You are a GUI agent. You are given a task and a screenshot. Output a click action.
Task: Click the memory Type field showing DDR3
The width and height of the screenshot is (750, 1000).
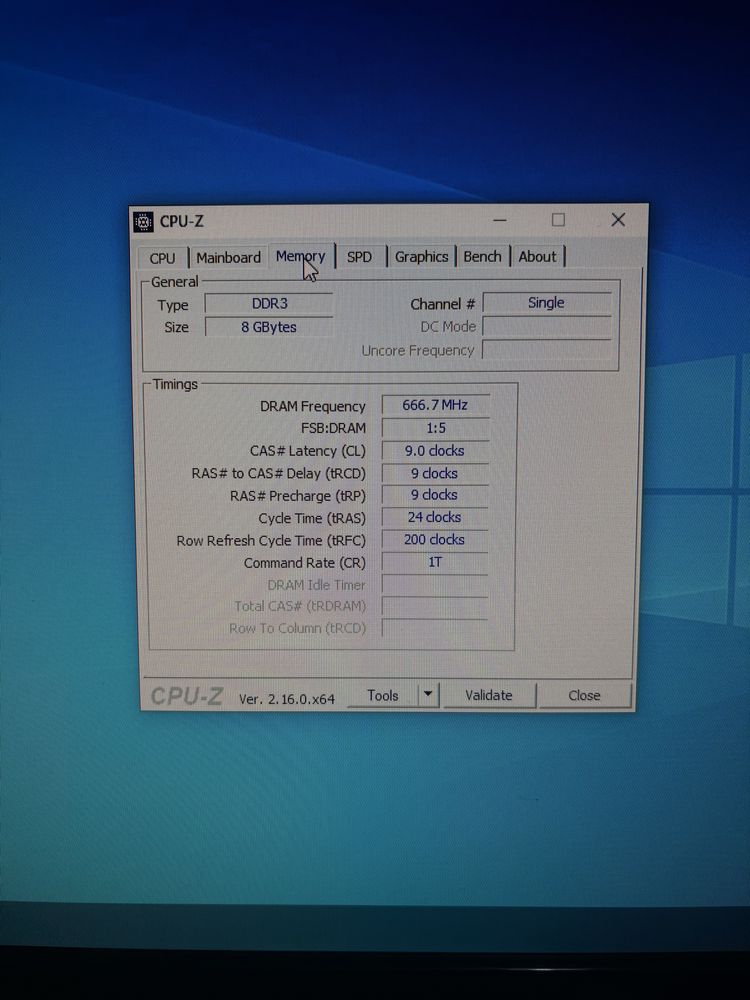pyautogui.click(x=269, y=304)
